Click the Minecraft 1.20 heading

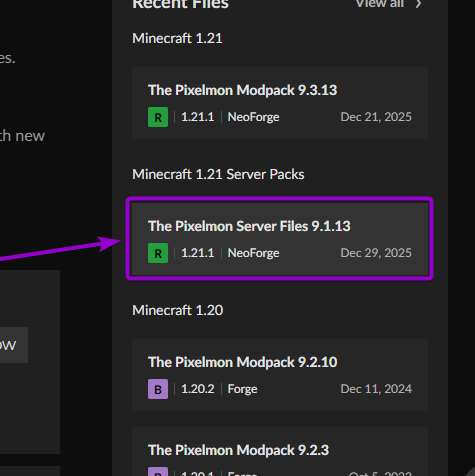178,310
